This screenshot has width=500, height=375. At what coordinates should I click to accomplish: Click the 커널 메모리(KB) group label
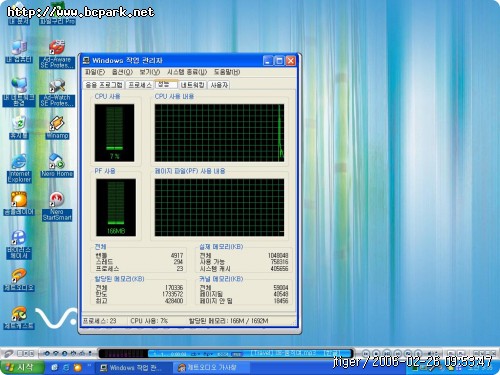tap(221, 279)
